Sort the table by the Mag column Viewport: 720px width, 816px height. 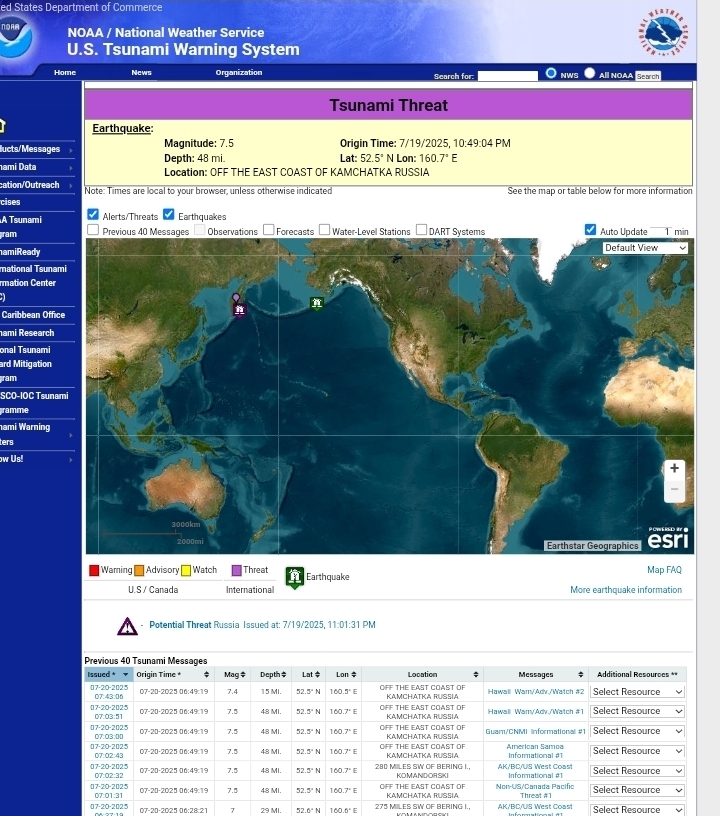click(x=232, y=675)
